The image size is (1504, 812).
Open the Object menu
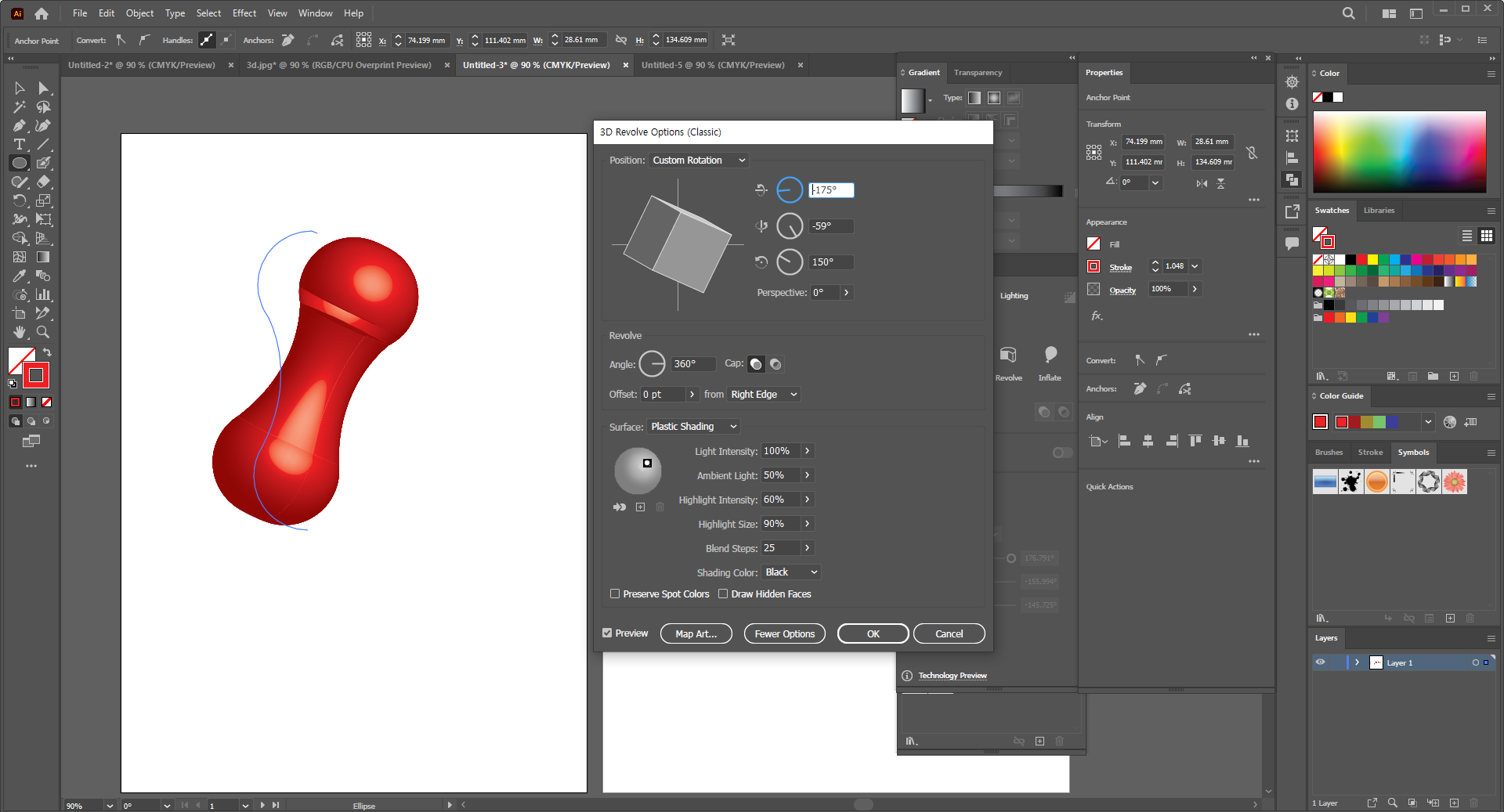coord(140,13)
